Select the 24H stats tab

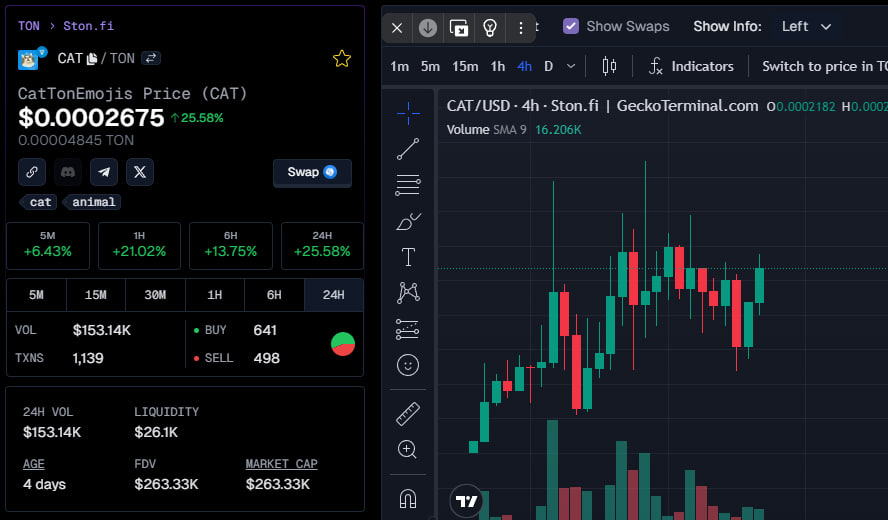click(x=334, y=295)
